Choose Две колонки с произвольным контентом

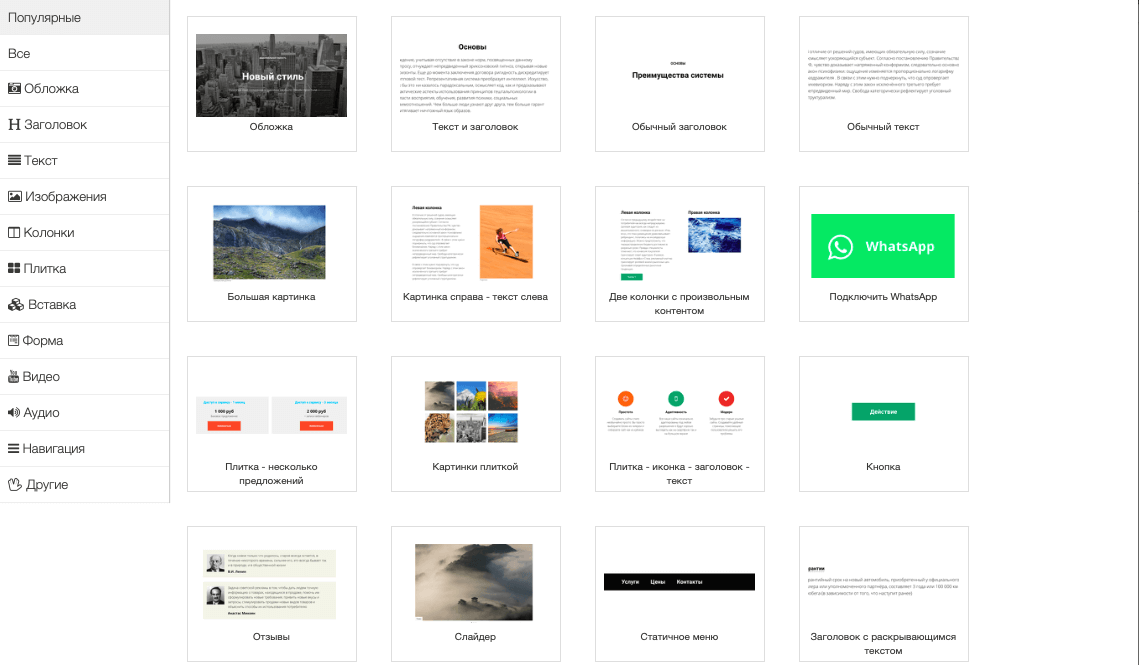(x=680, y=254)
